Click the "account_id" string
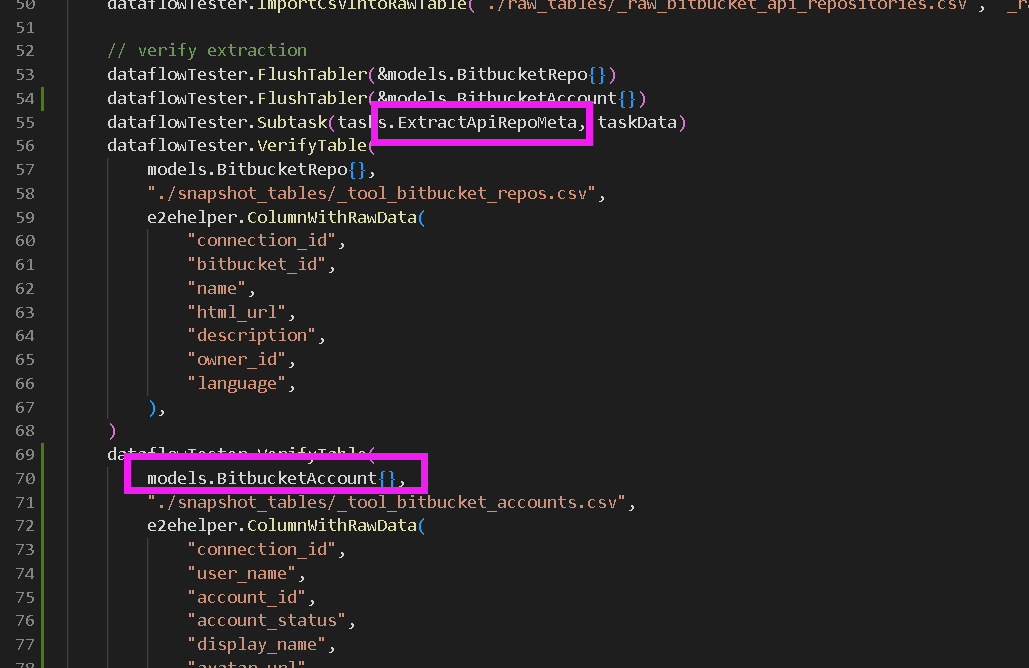Image resolution: width=1029 pixels, height=668 pixels. (246, 598)
